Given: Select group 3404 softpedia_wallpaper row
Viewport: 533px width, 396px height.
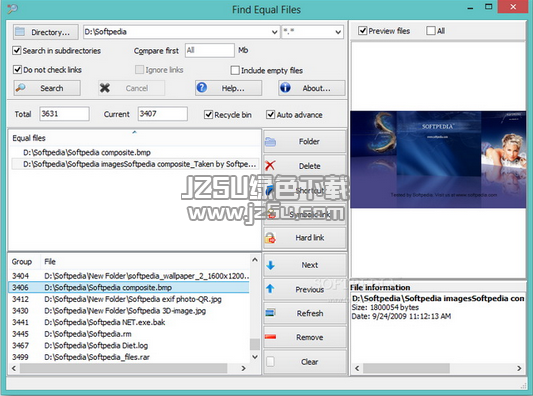Looking at the screenshot, I should (129, 276).
